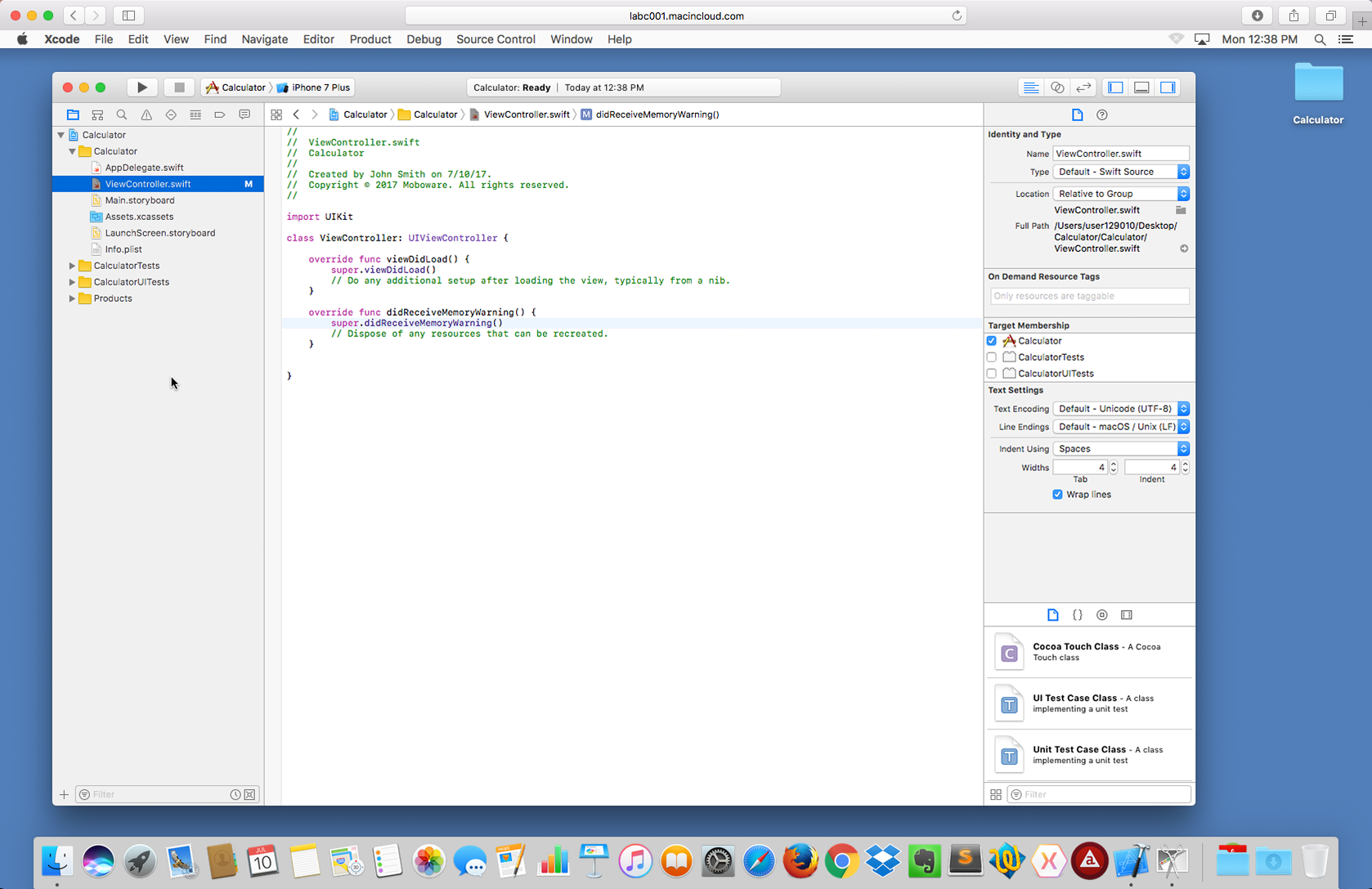Open the Report navigator
This screenshot has height=889, width=1372.
(x=244, y=115)
